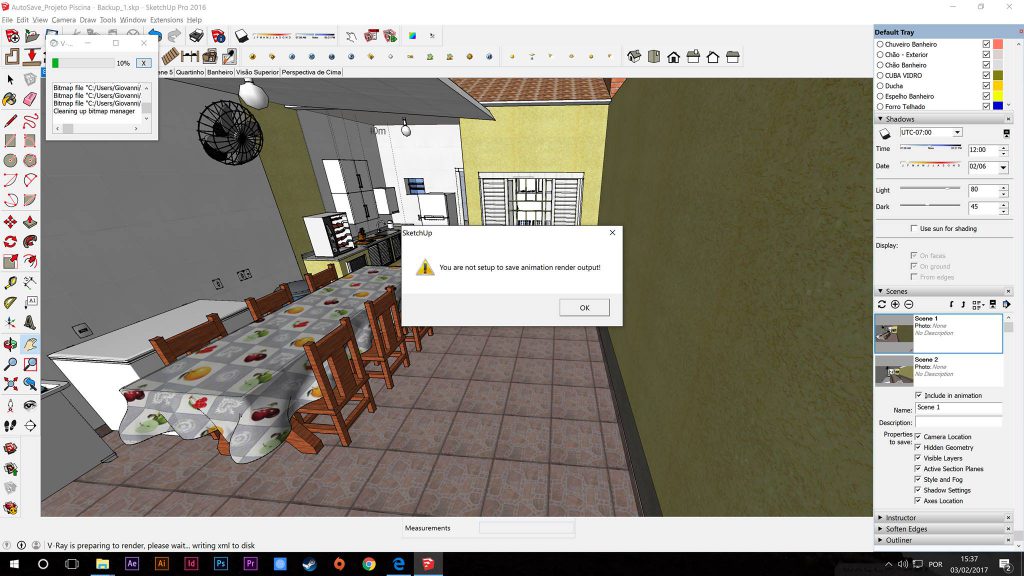Activate the Move tool

click(10, 222)
